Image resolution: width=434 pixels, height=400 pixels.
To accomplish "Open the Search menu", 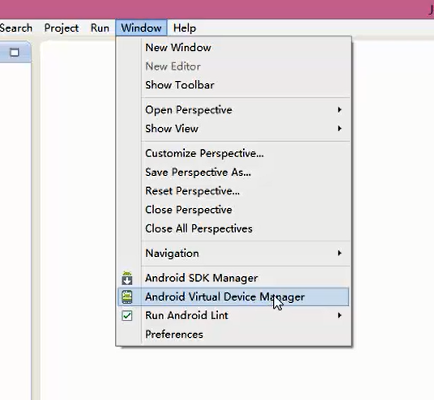I will click(16, 28).
